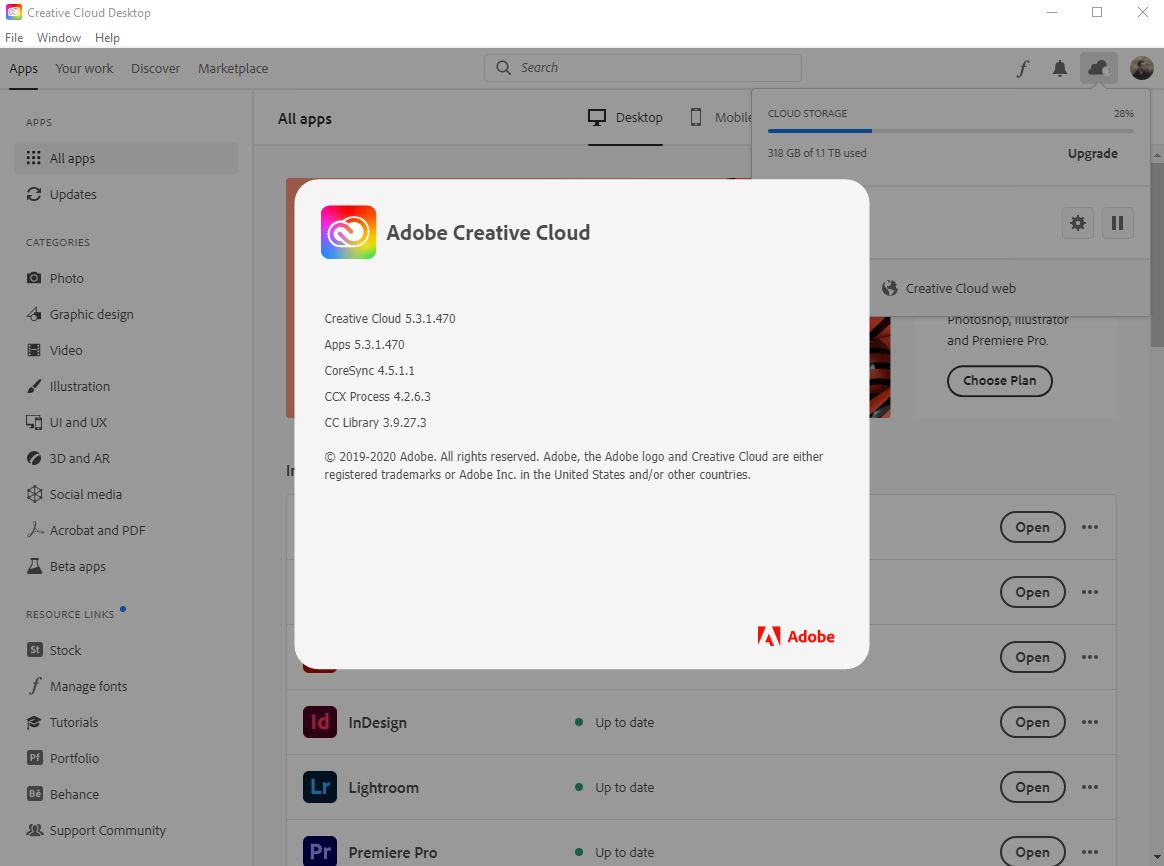1164x866 pixels.
Task: Click inside the Search field
Action: 642,67
